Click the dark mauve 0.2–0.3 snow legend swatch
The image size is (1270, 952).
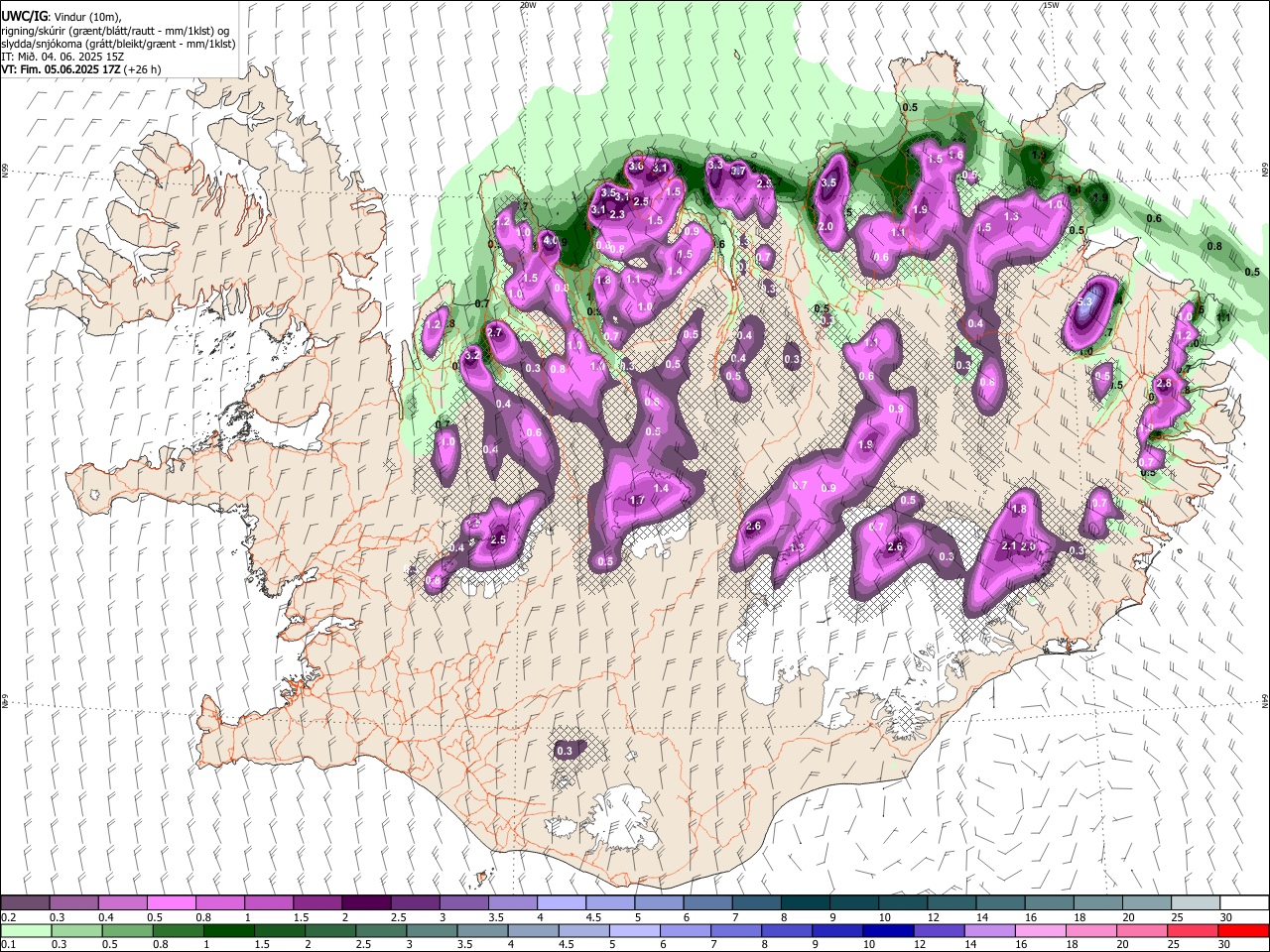point(25,903)
